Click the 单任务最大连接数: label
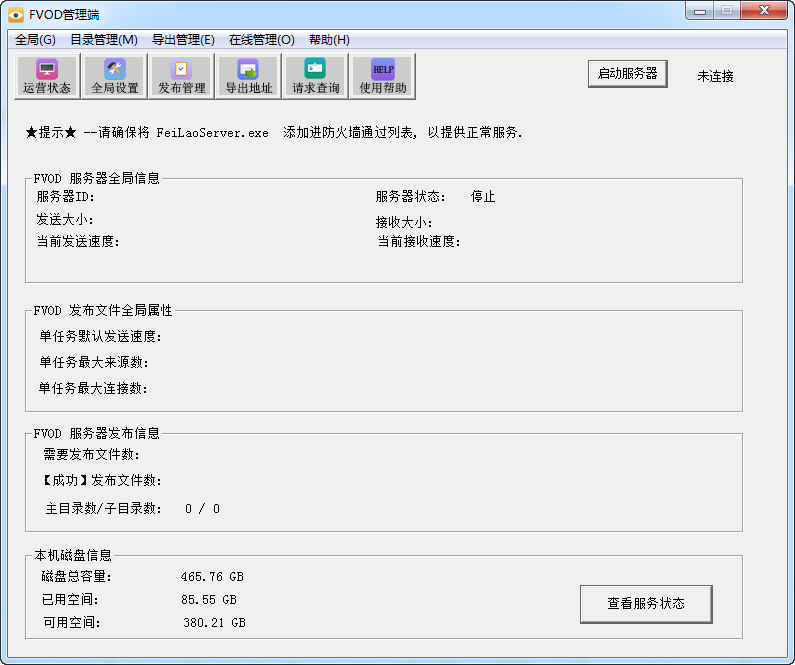The image size is (795, 665). [93, 388]
